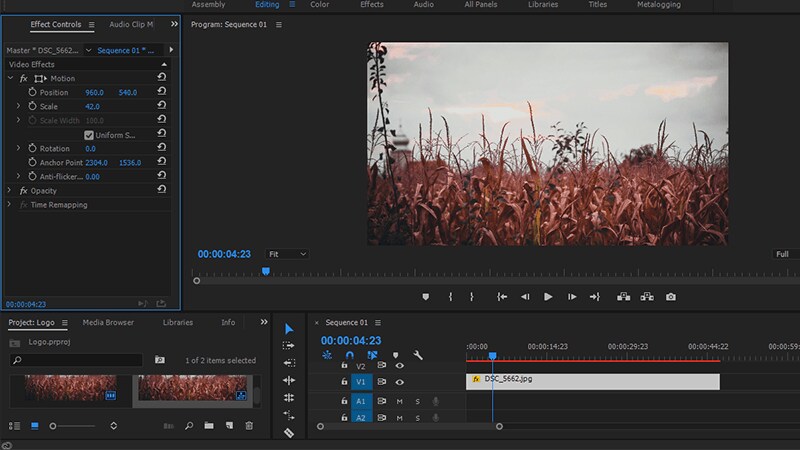This screenshot has width=800, height=450.
Task: Click the Export Frame camera icon
Action: [671, 297]
